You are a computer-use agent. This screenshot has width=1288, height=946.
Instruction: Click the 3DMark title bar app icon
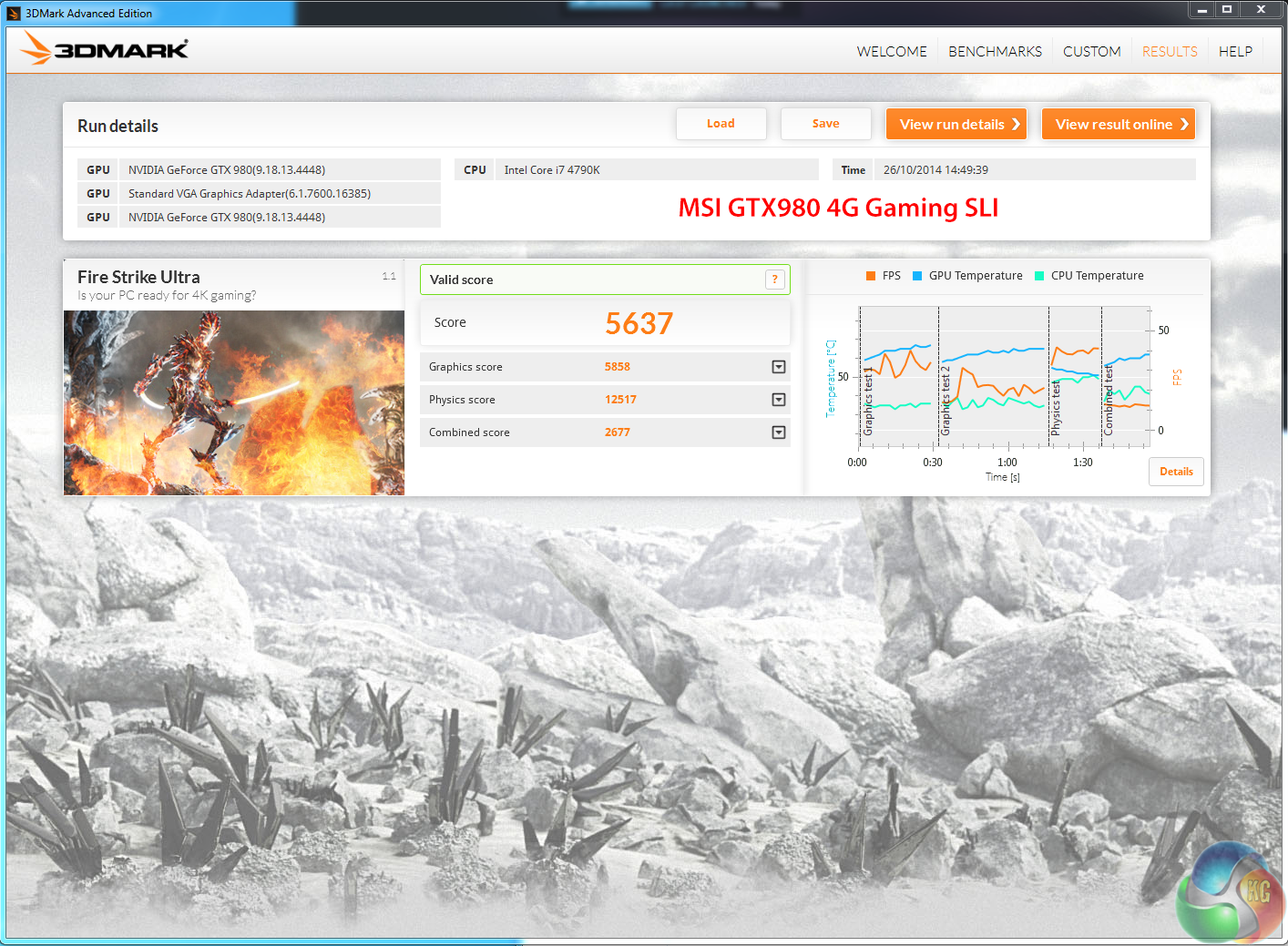coord(14,14)
